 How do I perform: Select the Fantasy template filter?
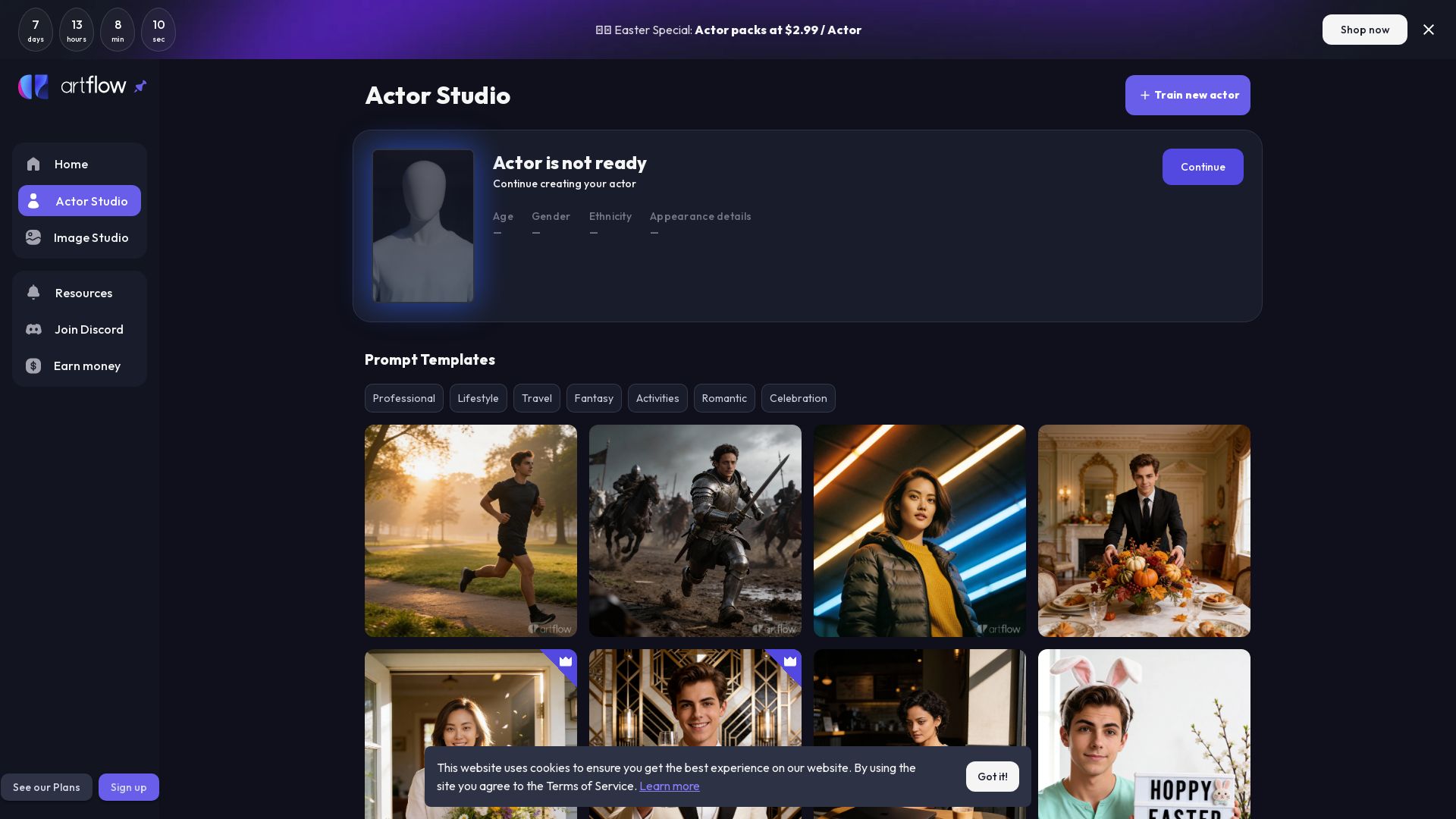coord(594,398)
